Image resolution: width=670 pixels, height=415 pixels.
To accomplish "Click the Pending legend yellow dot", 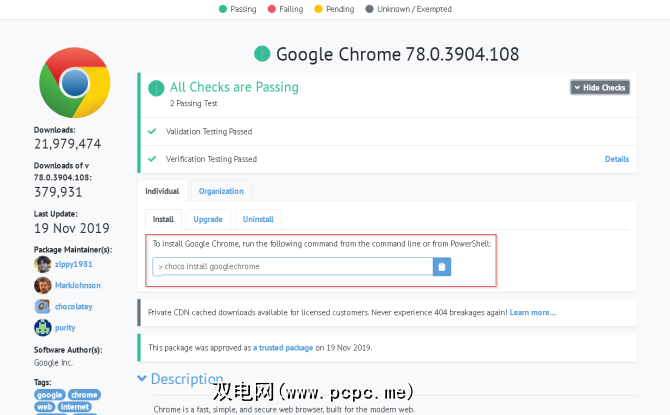I will (x=318, y=9).
